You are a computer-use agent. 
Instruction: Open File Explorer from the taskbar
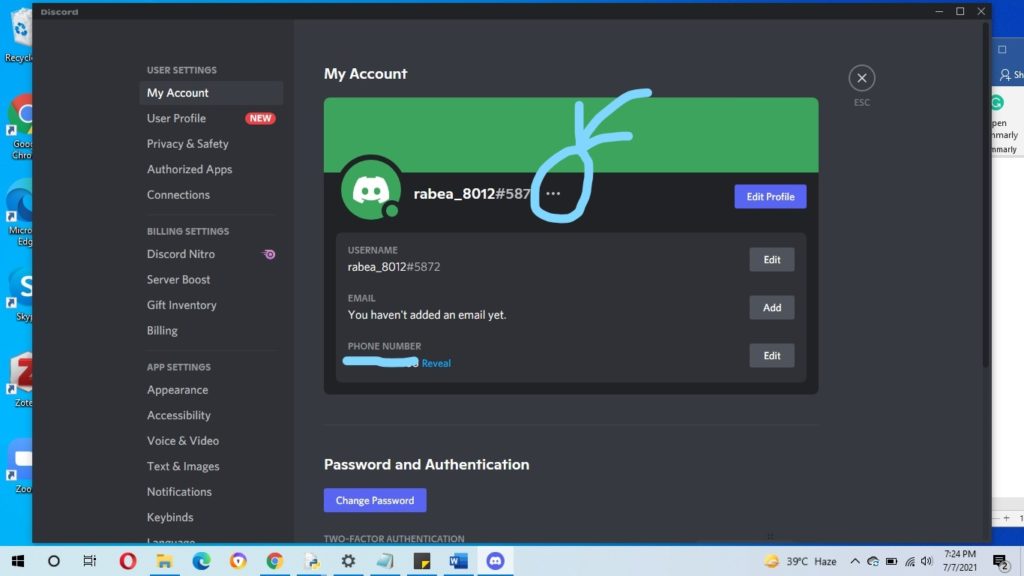(164, 561)
